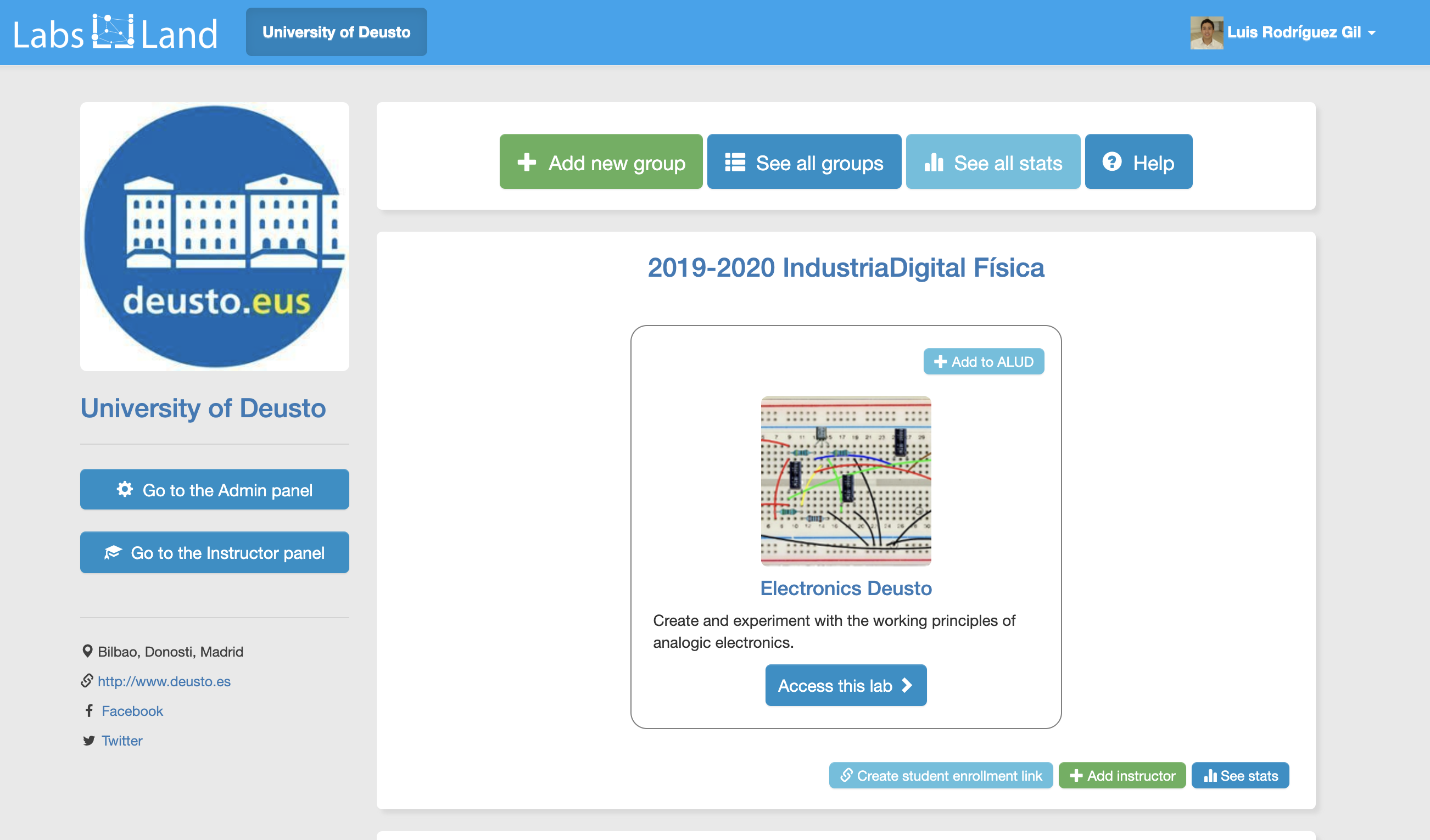The height and width of the screenshot is (840, 1430).
Task: Click the Help button
Action: [x=1138, y=161]
